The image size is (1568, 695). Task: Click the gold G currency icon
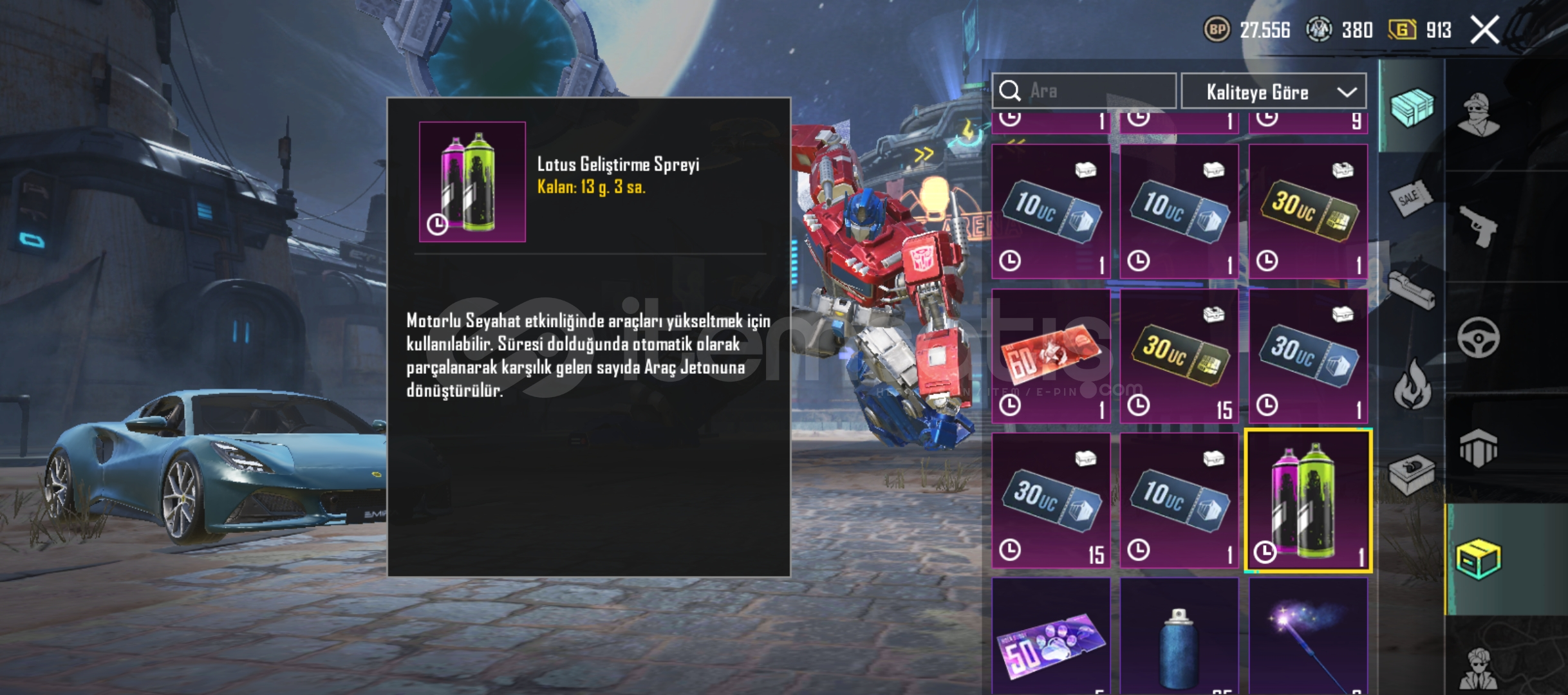[x=1402, y=30]
